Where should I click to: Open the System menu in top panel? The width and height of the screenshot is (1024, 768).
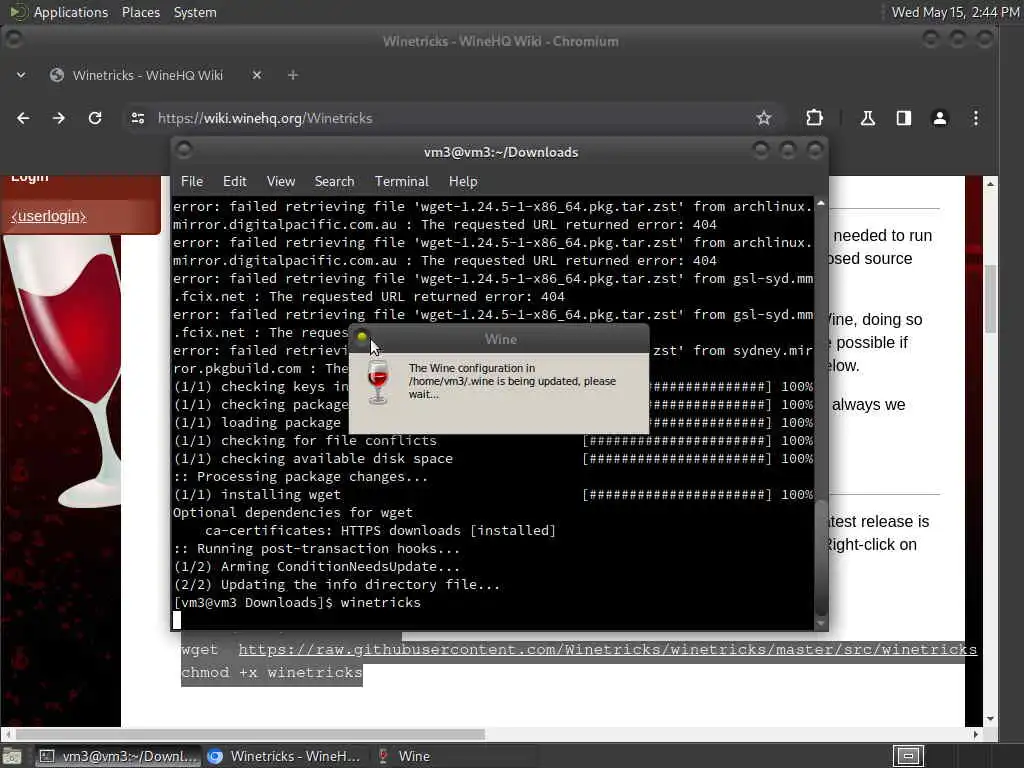(195, 12)
